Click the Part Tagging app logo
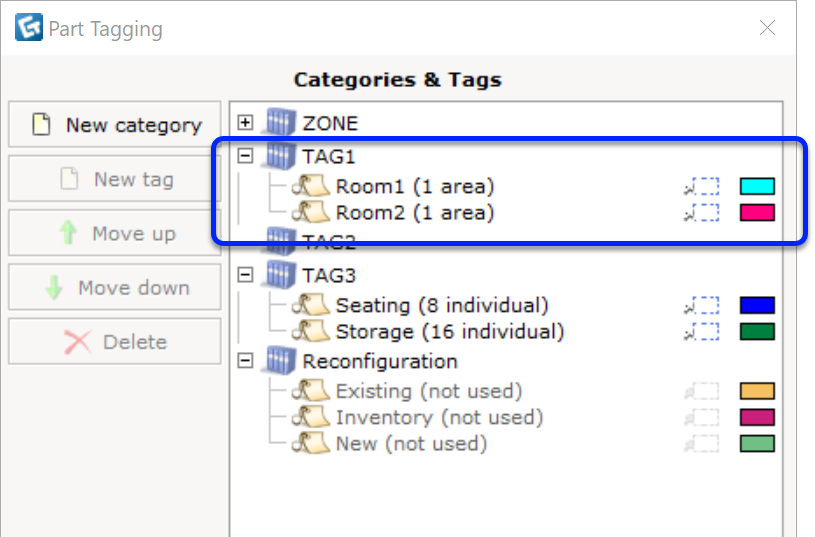Screen dimensions: 815x537 [29, 27]
